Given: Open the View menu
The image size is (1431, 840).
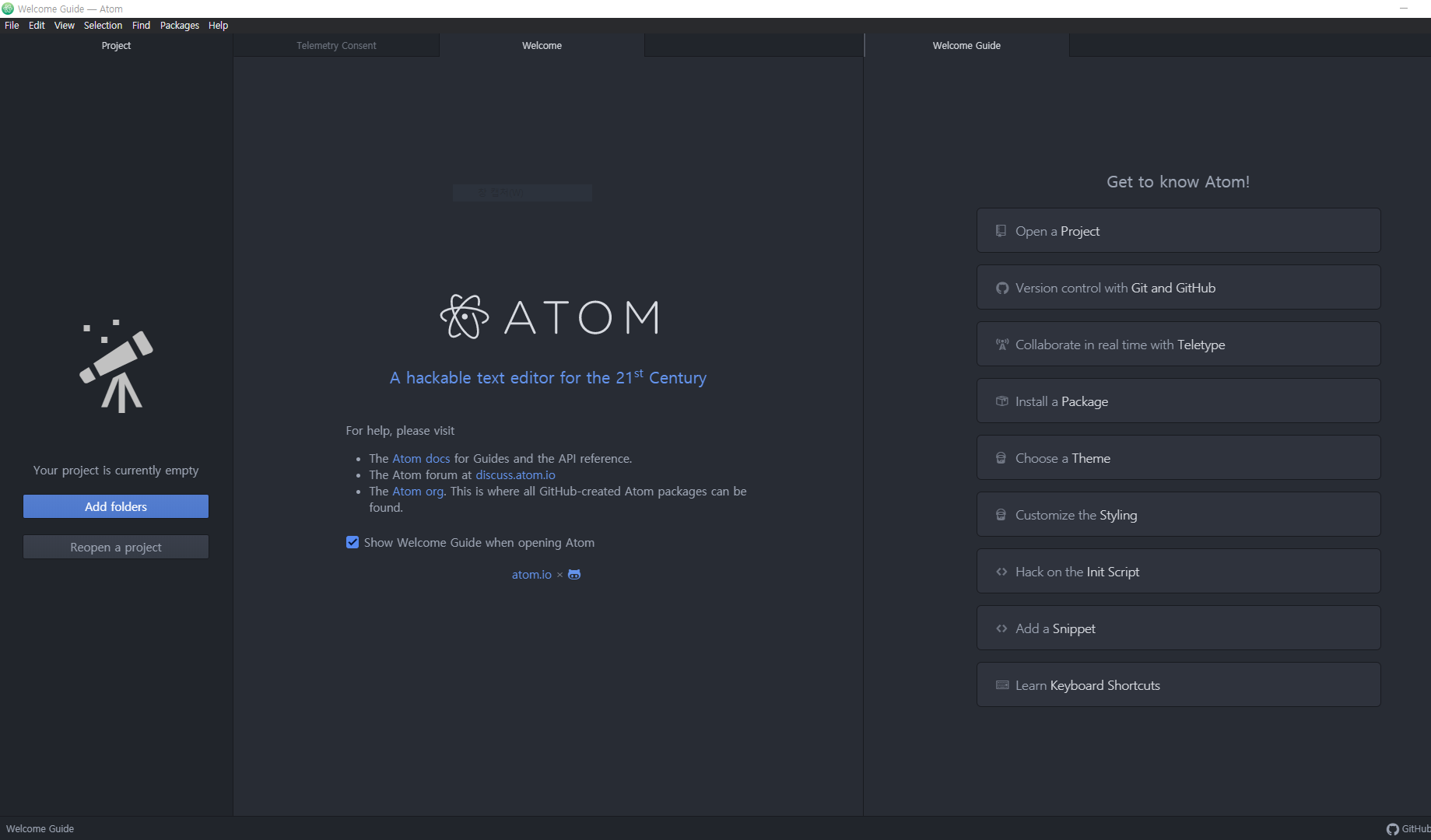Looking at the screenshot, I should pos(65,26).
